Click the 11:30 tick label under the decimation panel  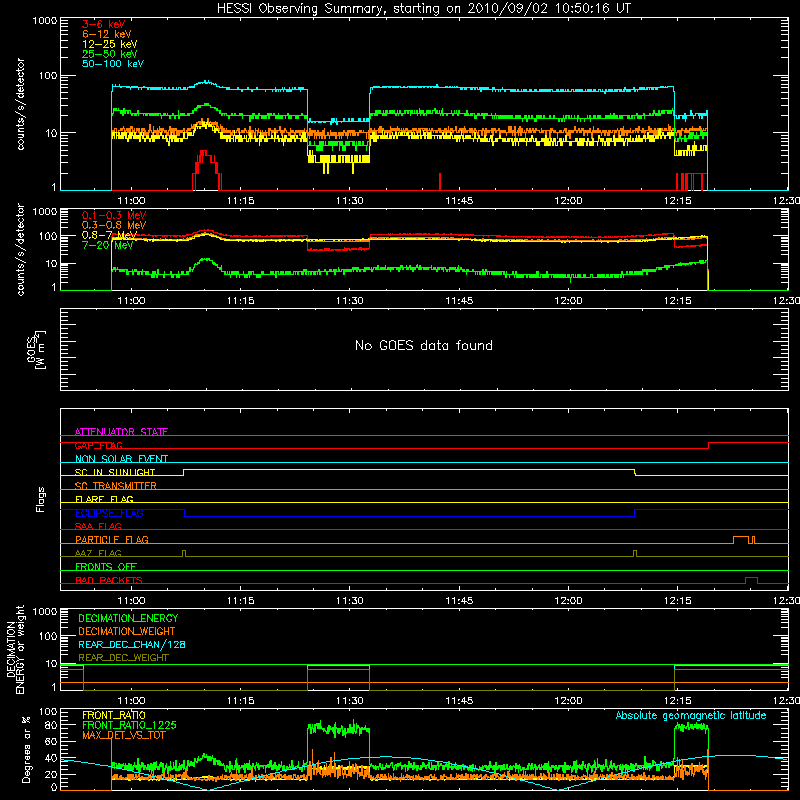[350, 701]
